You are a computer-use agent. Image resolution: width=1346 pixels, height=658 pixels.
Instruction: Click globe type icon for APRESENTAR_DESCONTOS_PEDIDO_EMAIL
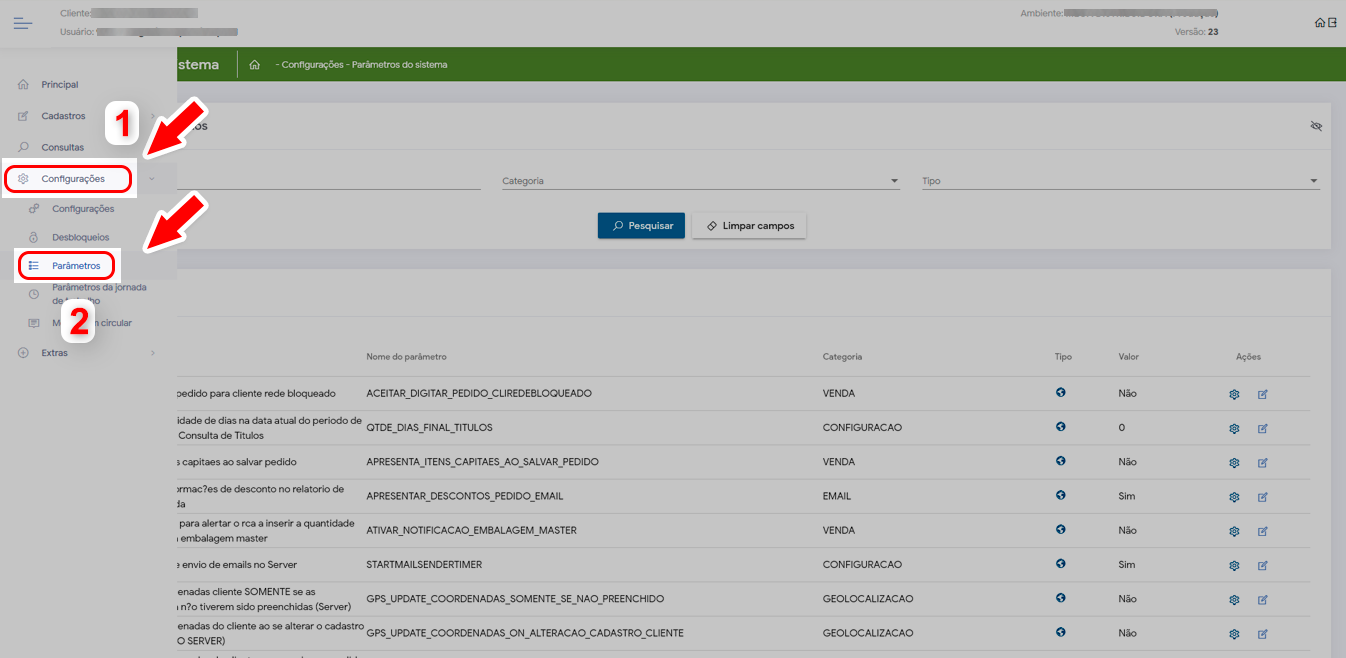[1060, 495]
